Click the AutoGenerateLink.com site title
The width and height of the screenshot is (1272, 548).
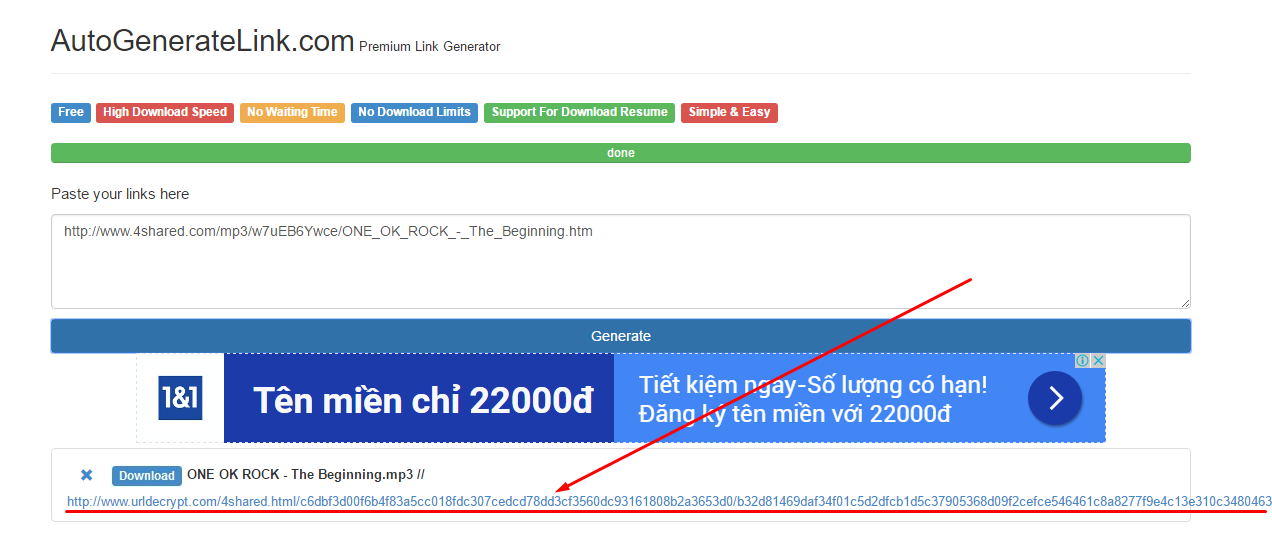(203, 41)
